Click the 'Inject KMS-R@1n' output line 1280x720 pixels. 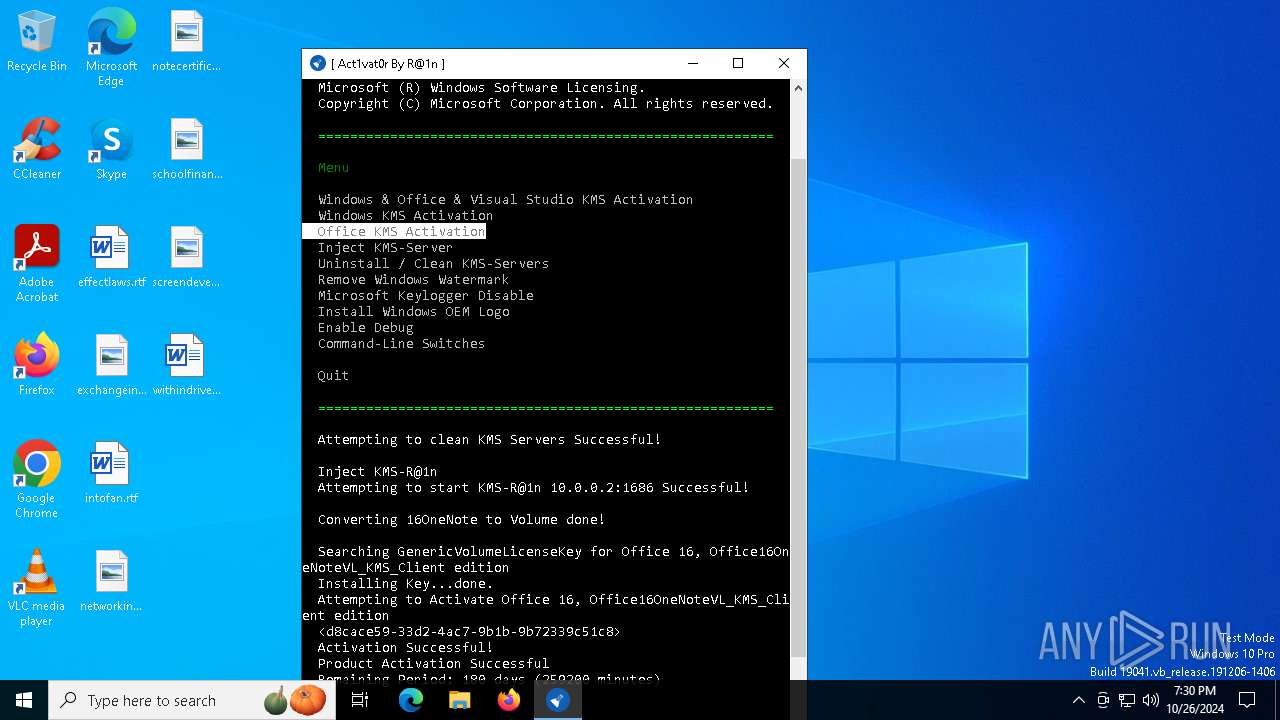[377, 471]
